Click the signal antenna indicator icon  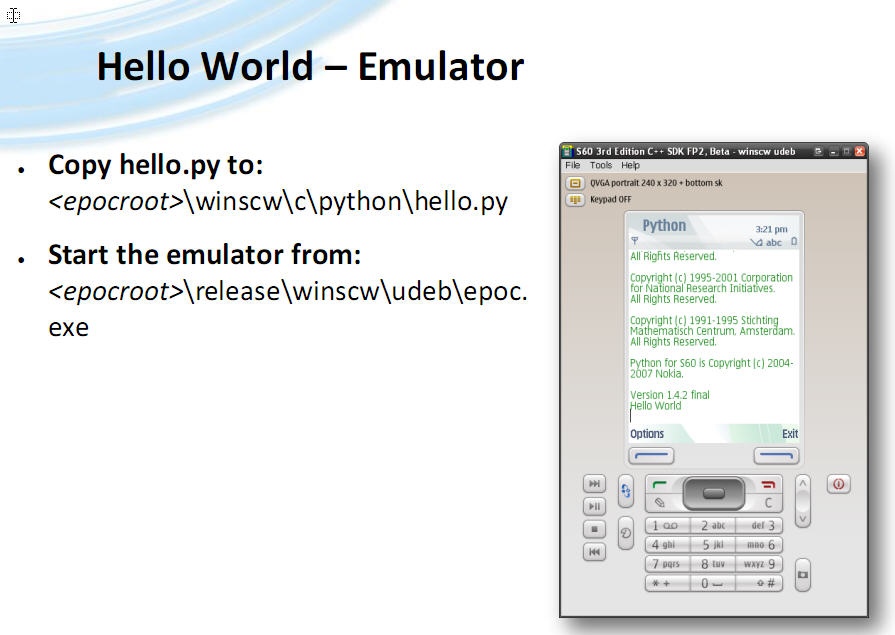pos(634,240)
